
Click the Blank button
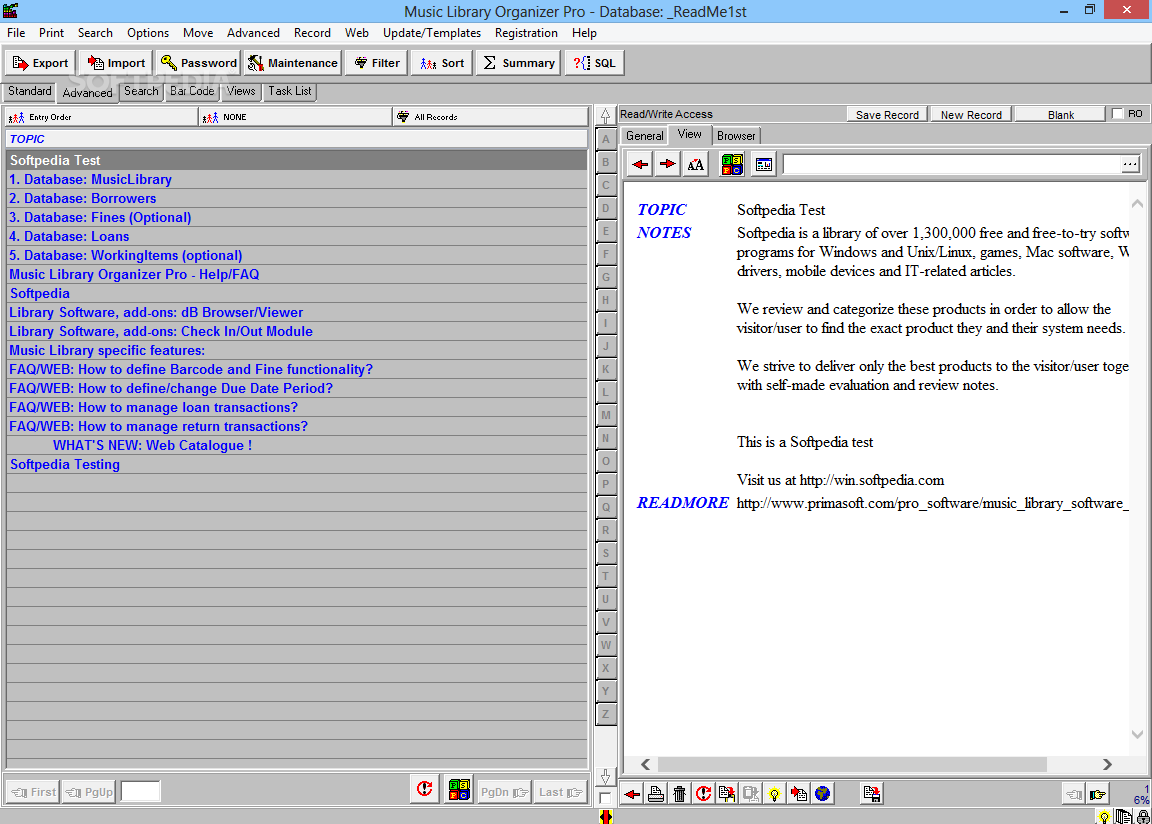tap(1060, 115)
